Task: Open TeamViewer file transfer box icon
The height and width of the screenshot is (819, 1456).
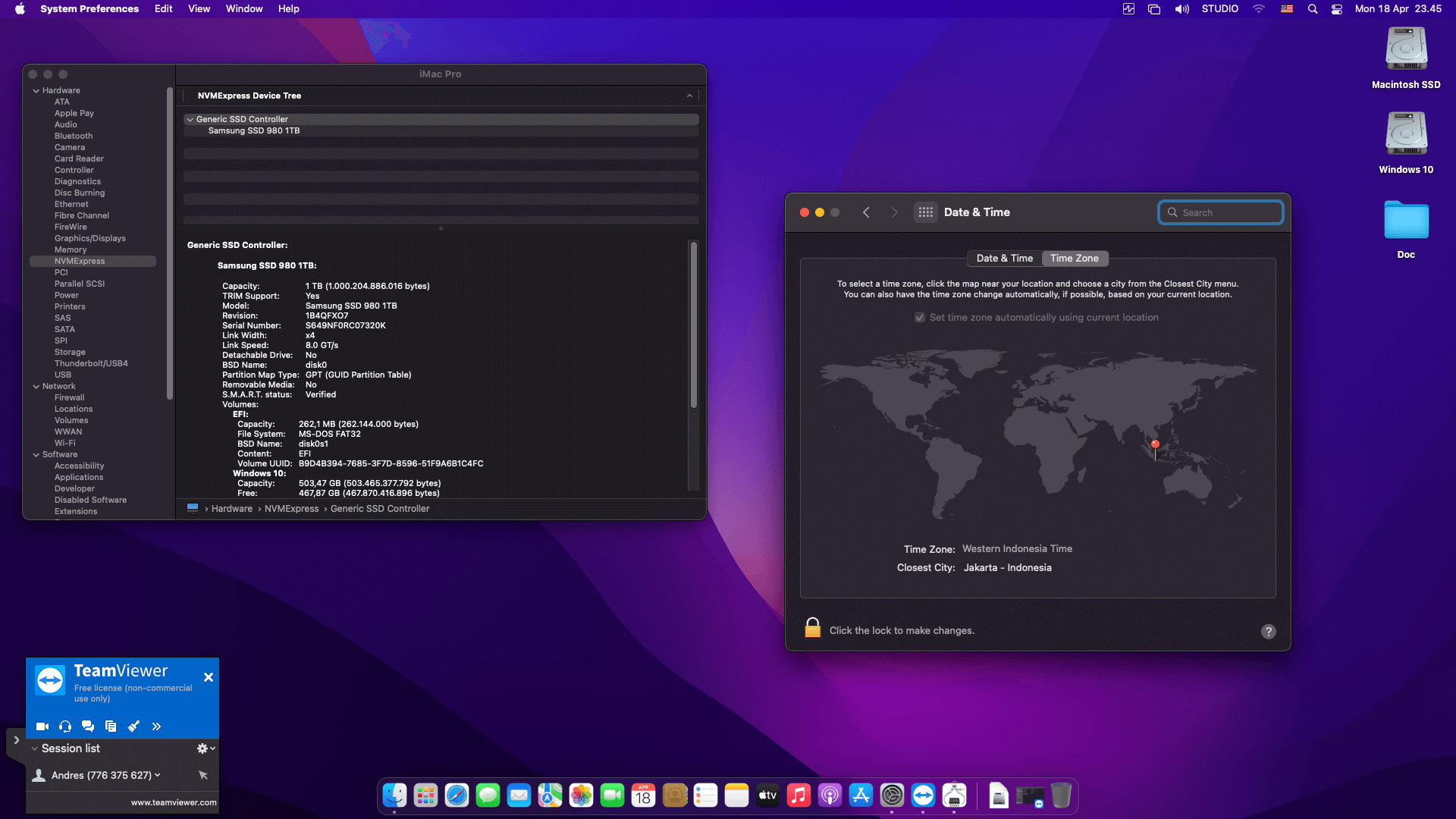Action: tap(111, 726)
